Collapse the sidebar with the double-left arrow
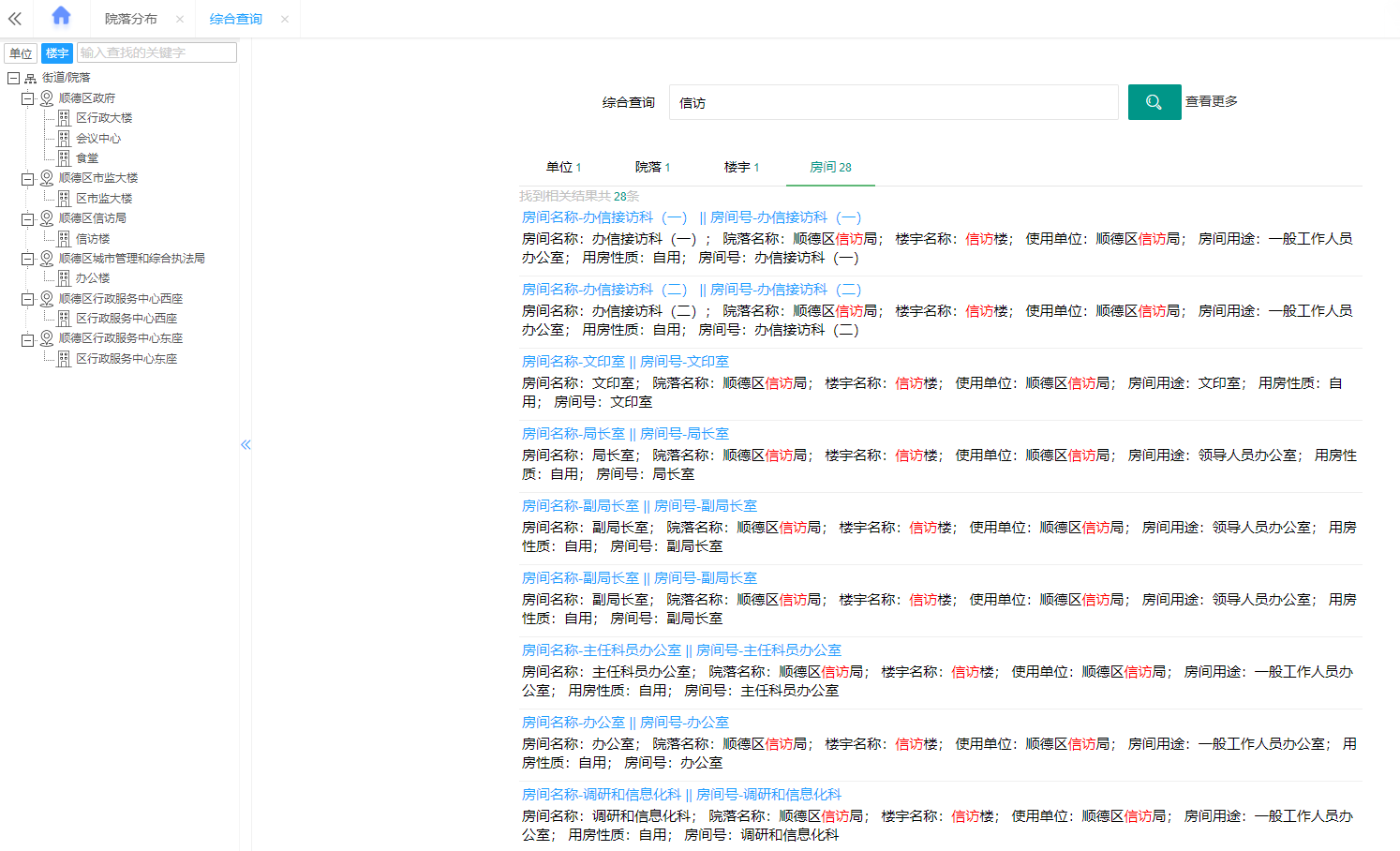1400x851 pixels. tap(15, 19)
